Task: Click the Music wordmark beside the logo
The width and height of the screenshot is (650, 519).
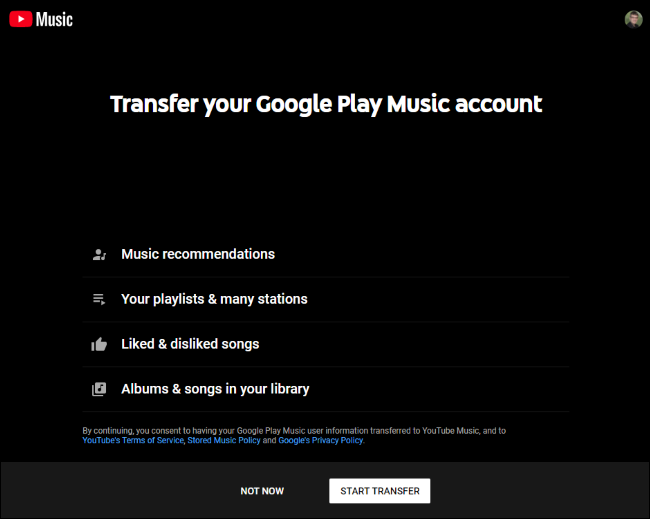Action: point(54,19)
